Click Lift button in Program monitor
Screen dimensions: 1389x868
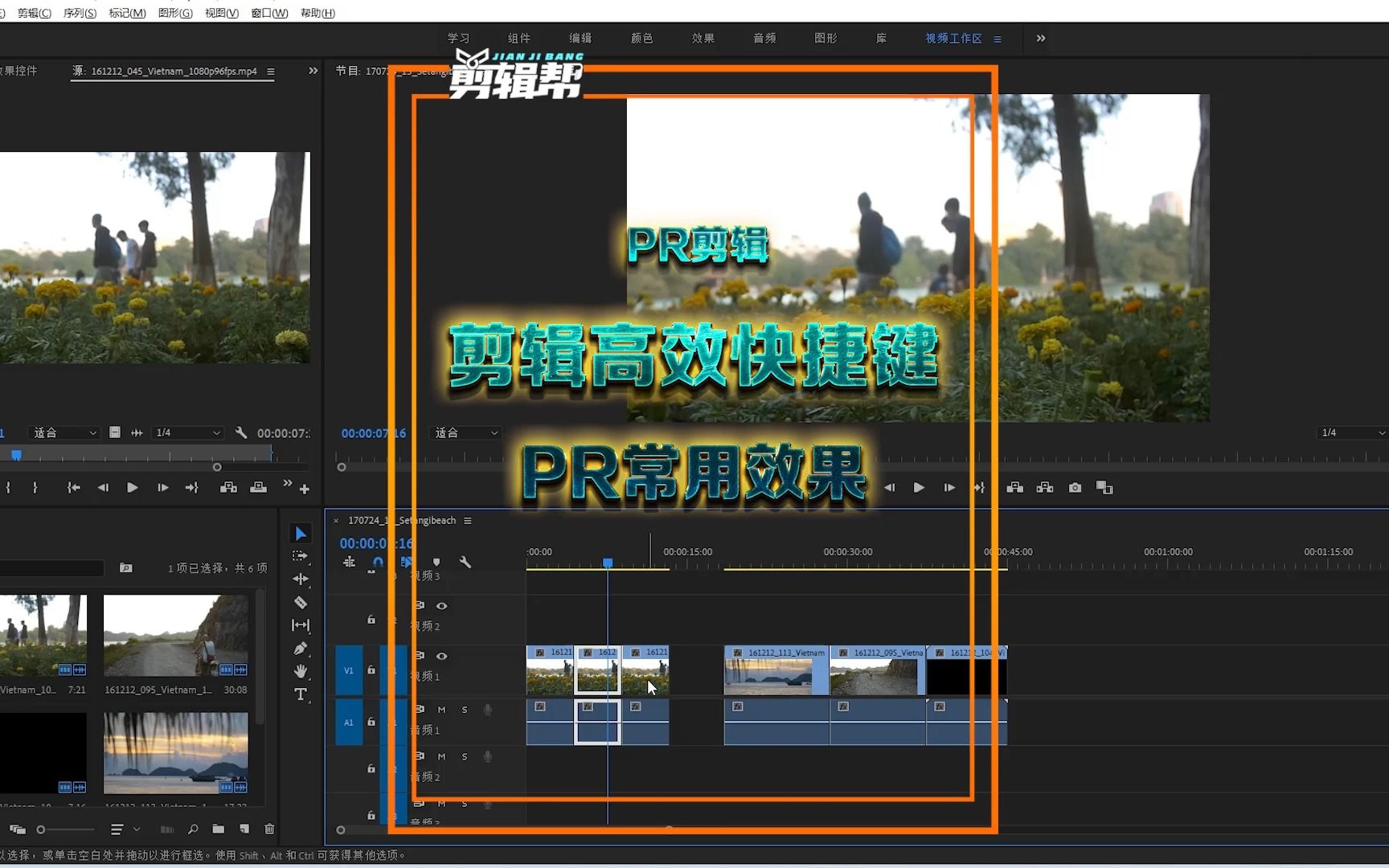[x=1015, y=488]
